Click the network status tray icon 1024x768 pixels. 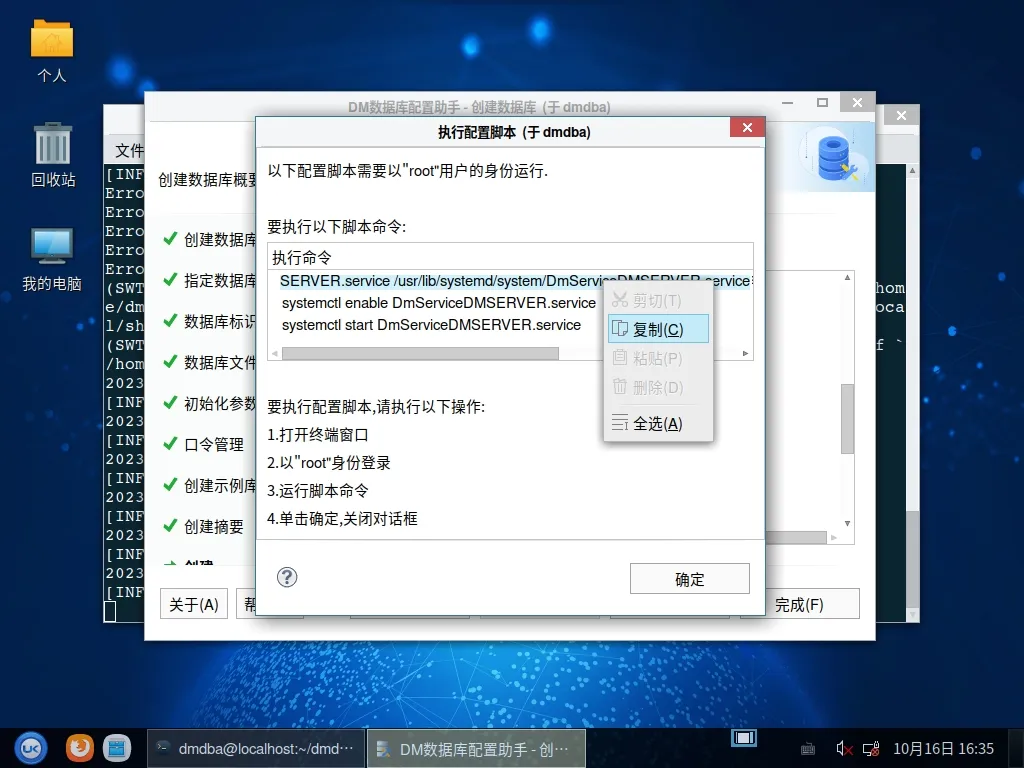[871, 748]
